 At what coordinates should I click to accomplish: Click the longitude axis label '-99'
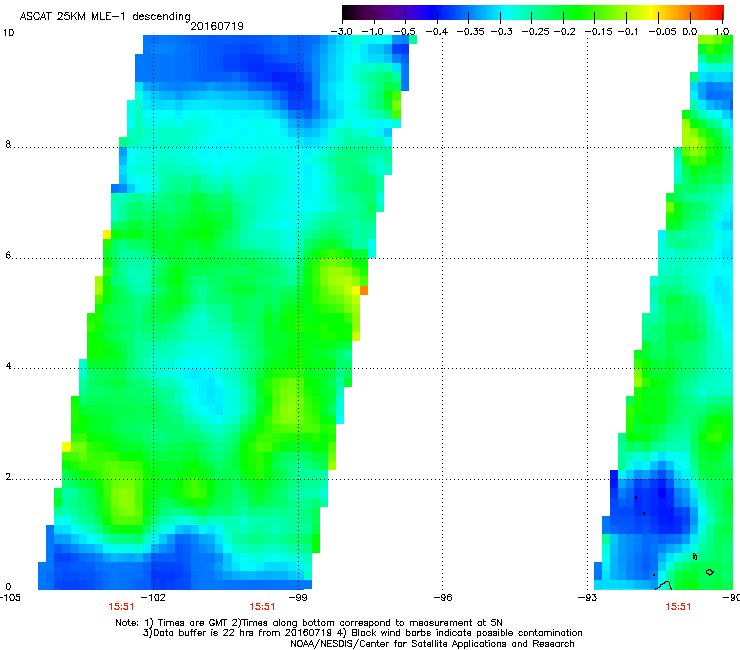coord(298,598)
